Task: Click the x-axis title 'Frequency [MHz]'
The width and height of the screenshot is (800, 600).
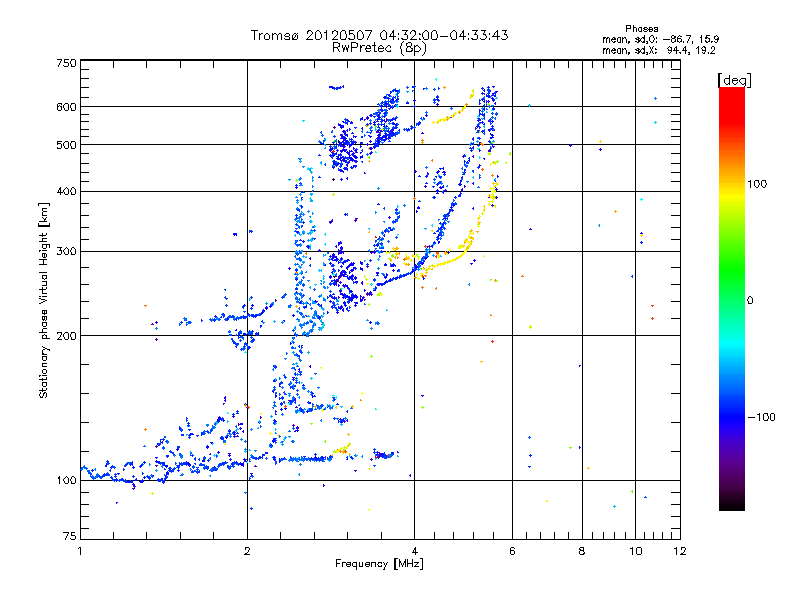Action: (379, 564)
